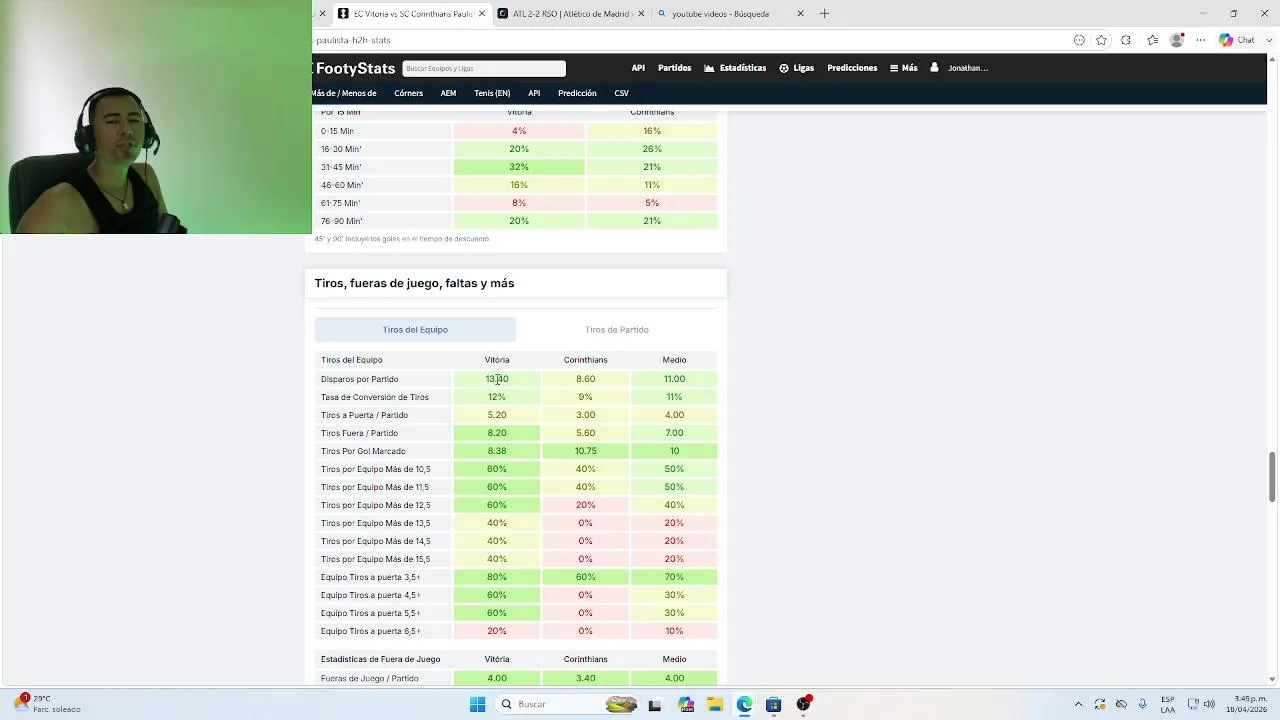The height and width of the screenshot is (720, 1280).
Task: Open browser extensions puzzle icon
Action: 1126,40
